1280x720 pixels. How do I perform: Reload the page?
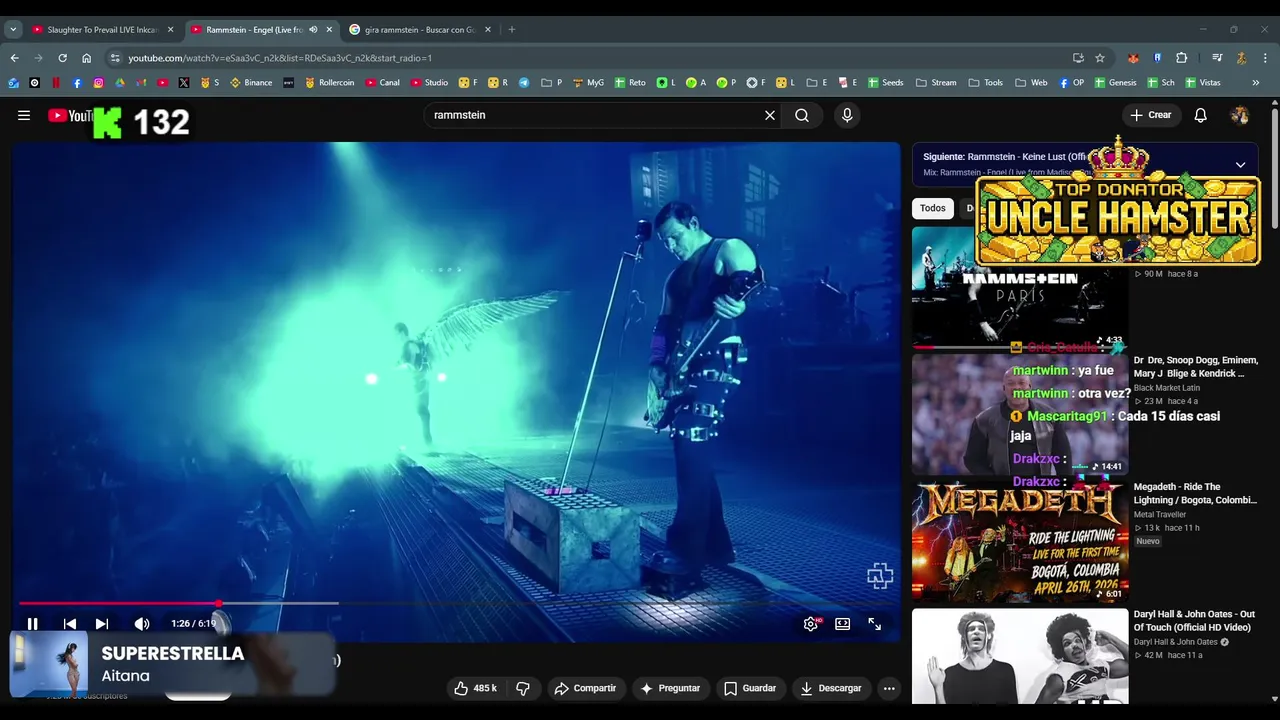click(62, 58)
